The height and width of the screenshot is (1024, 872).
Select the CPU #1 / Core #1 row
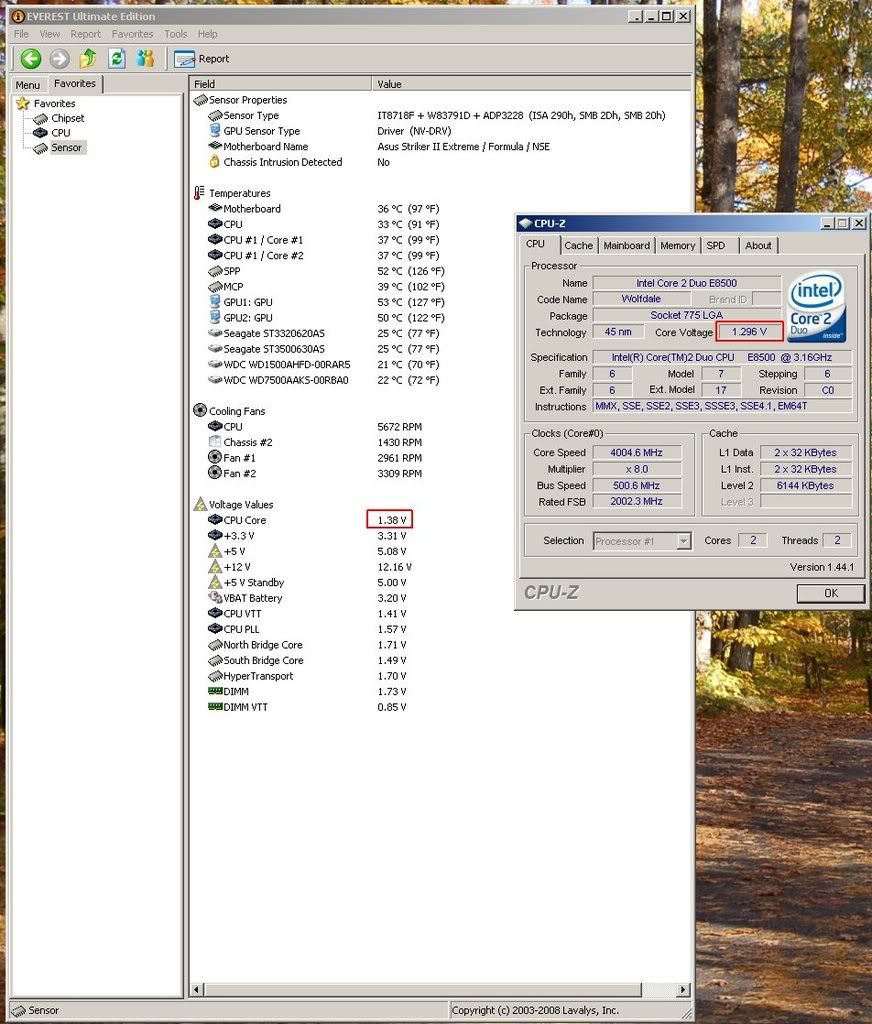point(441,240)
